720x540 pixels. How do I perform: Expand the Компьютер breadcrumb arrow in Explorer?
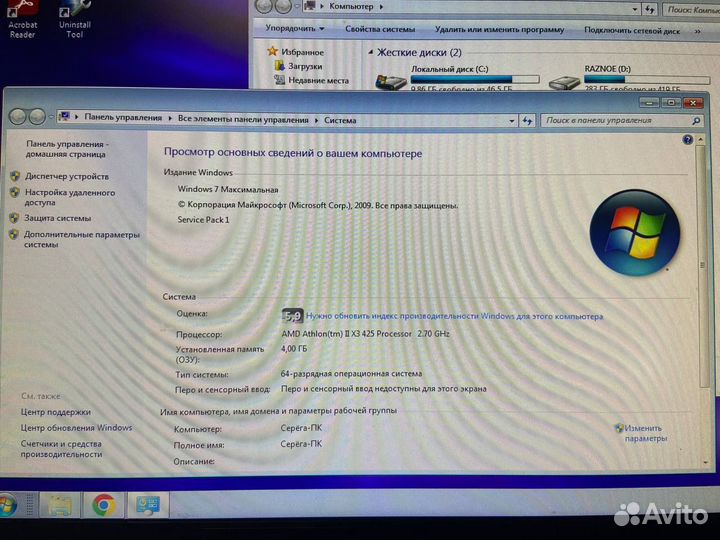coord(381,7)
